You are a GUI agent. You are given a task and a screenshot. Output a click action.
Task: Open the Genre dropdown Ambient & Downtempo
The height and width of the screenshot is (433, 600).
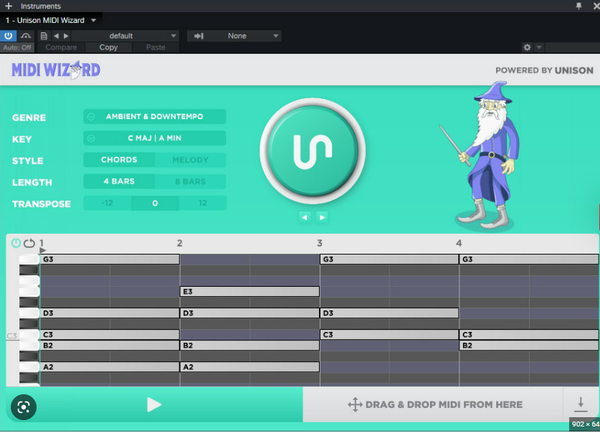tap(155, 117)
